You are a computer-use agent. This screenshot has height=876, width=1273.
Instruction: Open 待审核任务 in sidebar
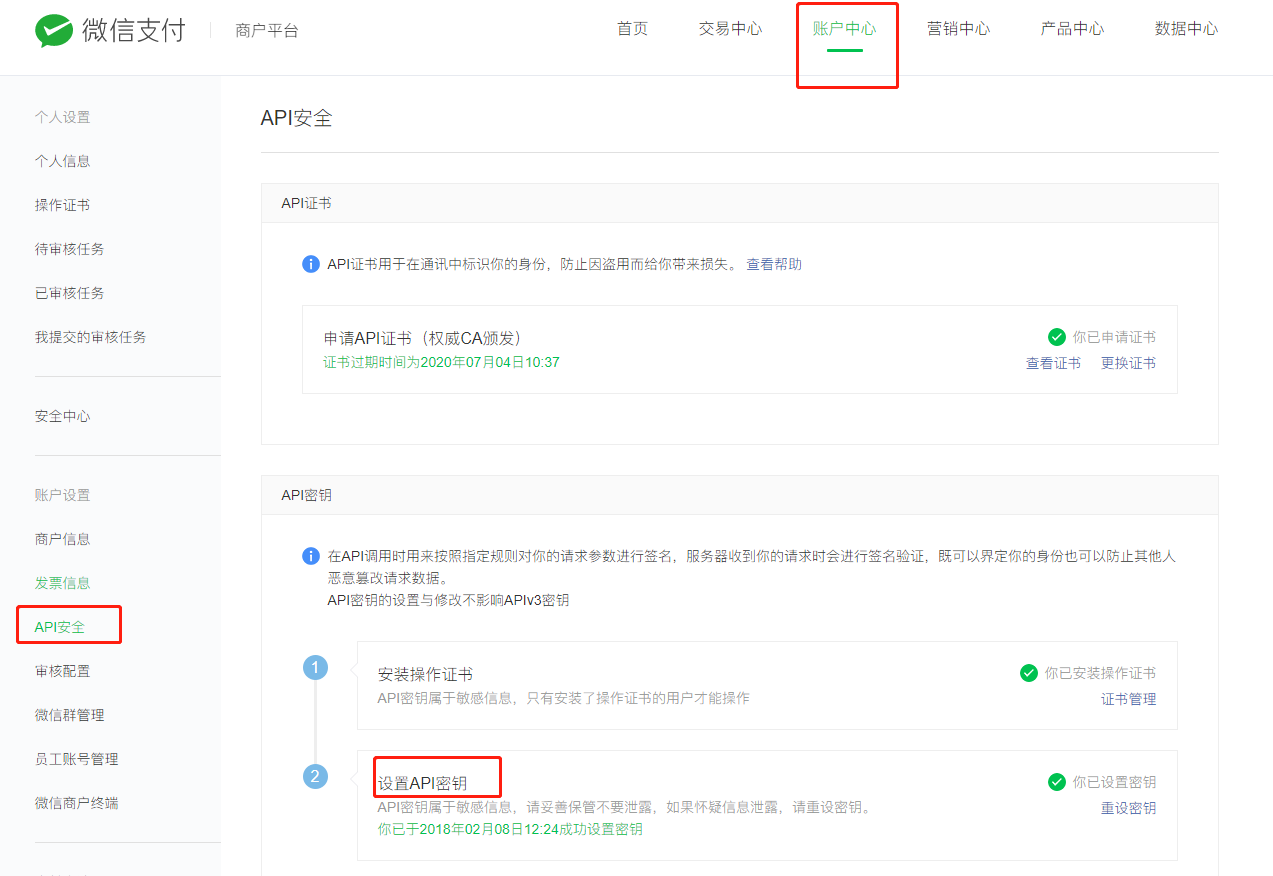coord(69,249)
